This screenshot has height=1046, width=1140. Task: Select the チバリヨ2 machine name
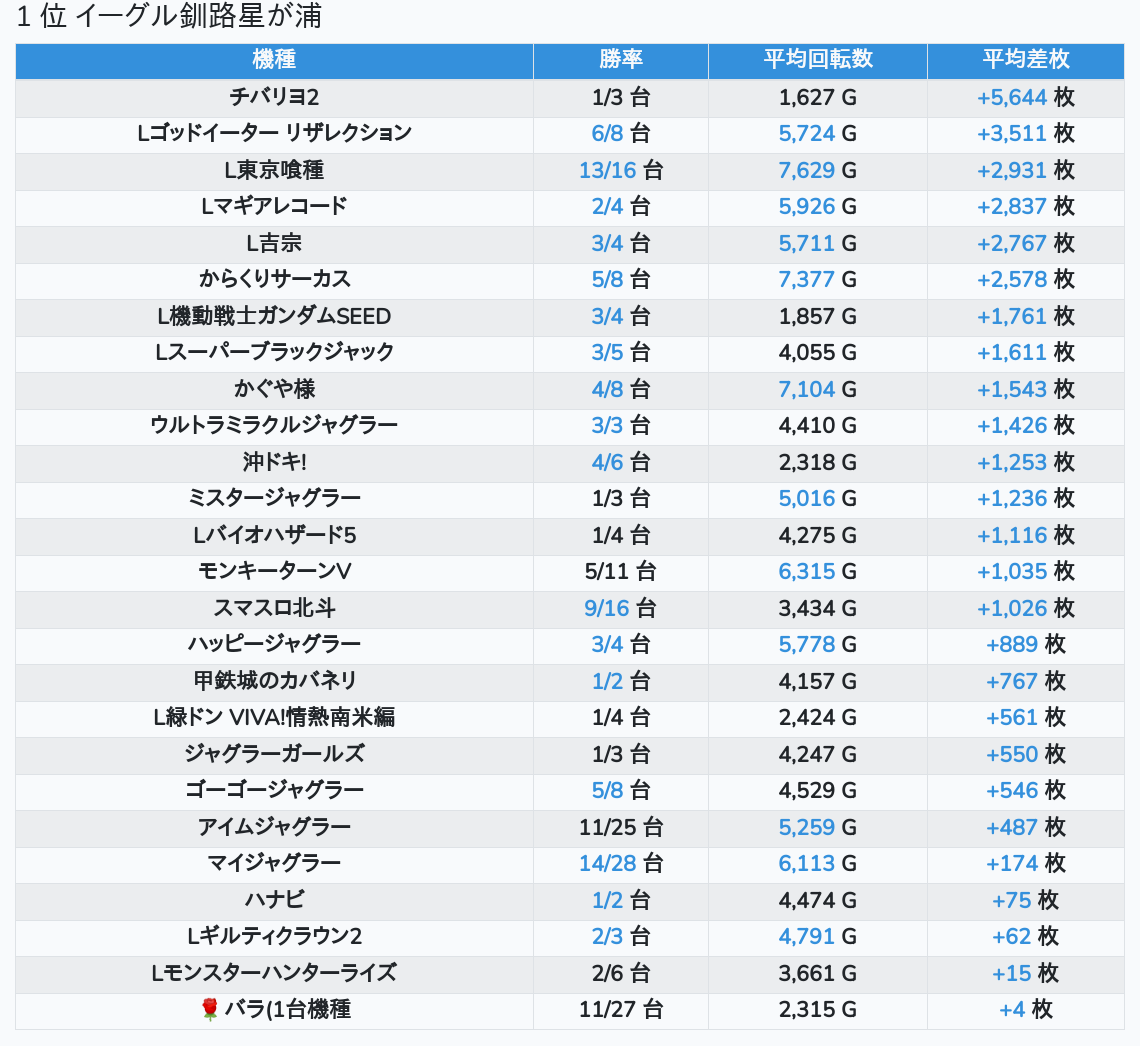(274, 97)
